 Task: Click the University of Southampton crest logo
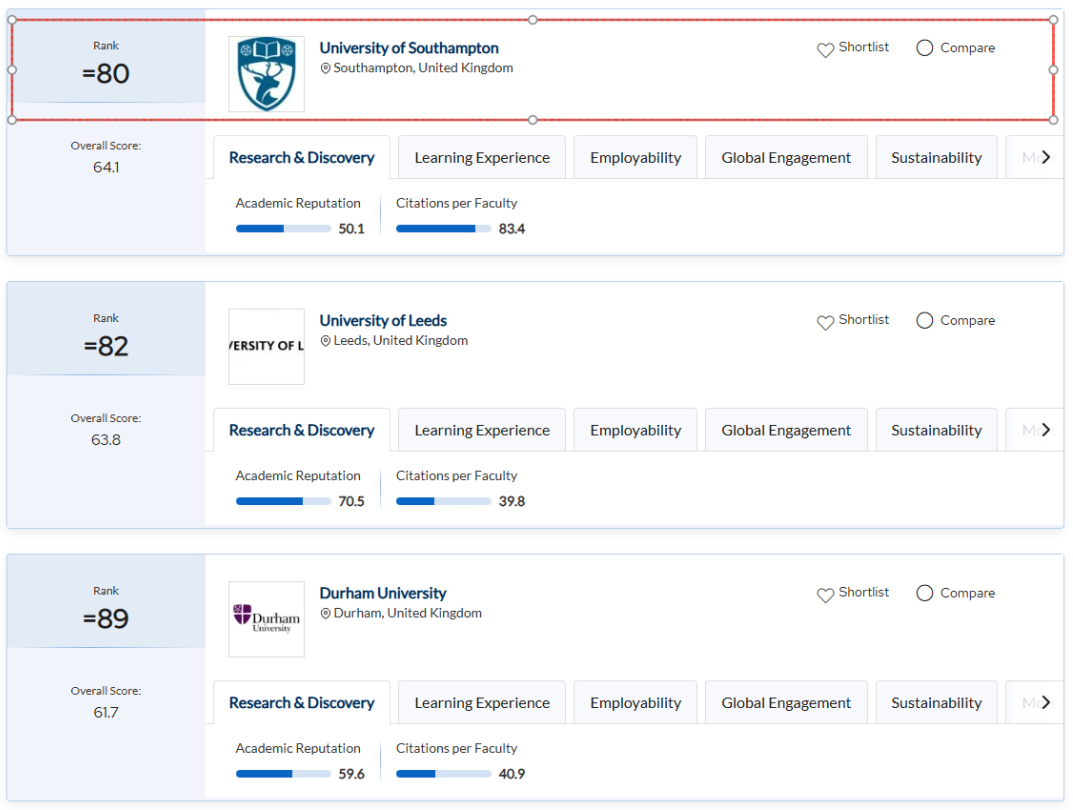point(266,74)
